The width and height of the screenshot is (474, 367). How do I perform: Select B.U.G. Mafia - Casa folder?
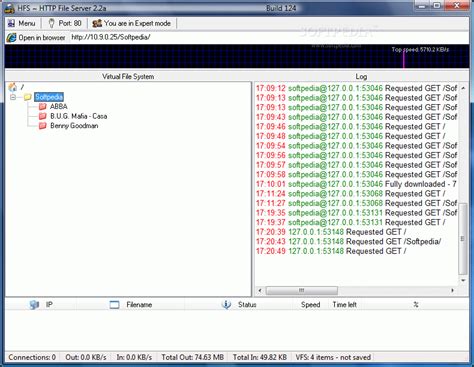pos(79,116)
